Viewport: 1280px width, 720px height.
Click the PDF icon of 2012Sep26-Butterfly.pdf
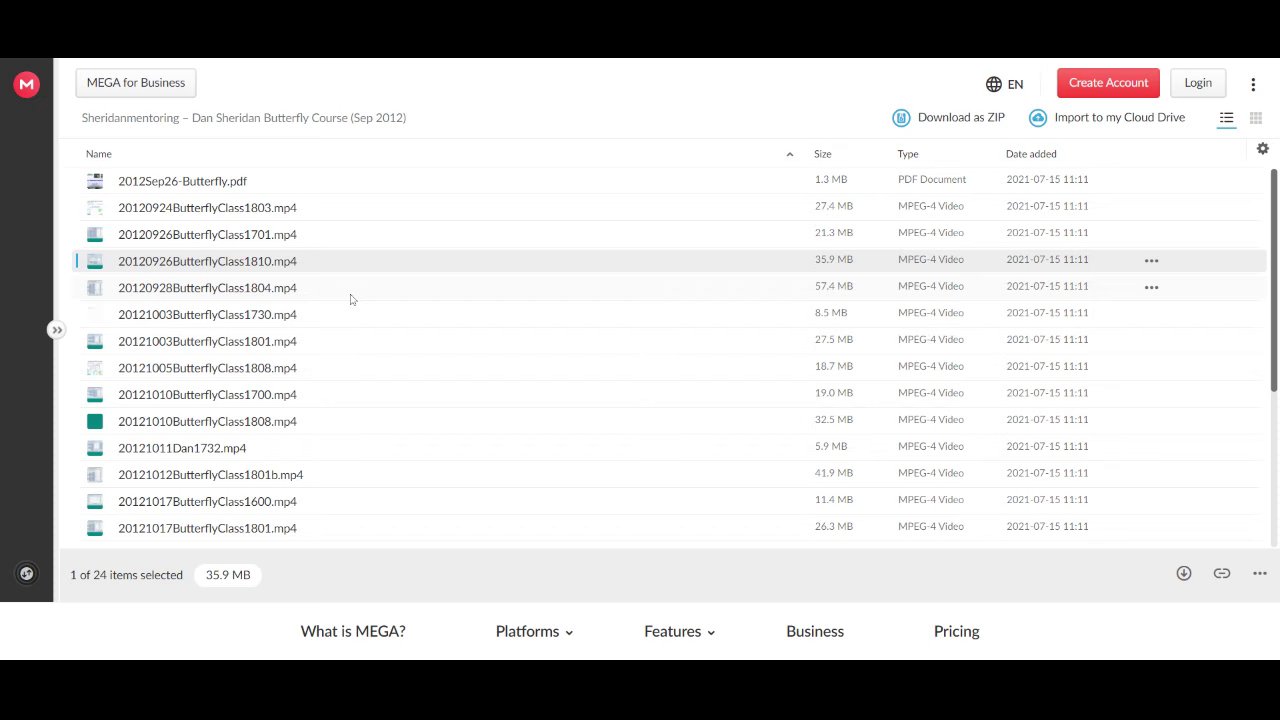click(95, 181)
